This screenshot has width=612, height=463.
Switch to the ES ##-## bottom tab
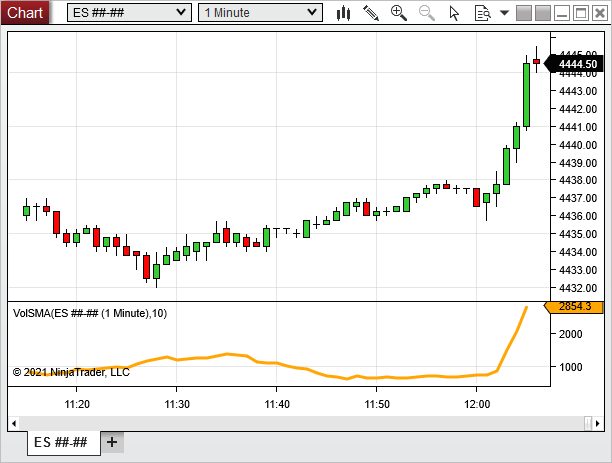pyautogui.click(x=62, y=442)
